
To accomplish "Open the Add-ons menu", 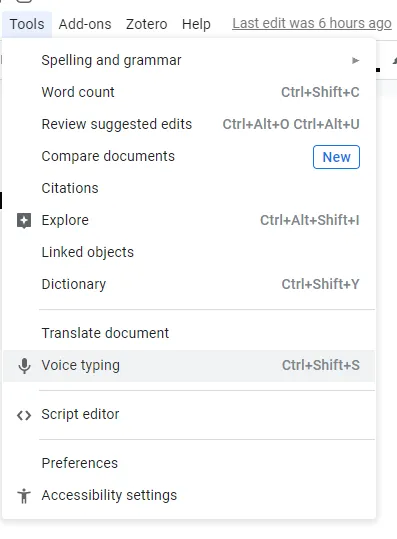I will 85,24.
